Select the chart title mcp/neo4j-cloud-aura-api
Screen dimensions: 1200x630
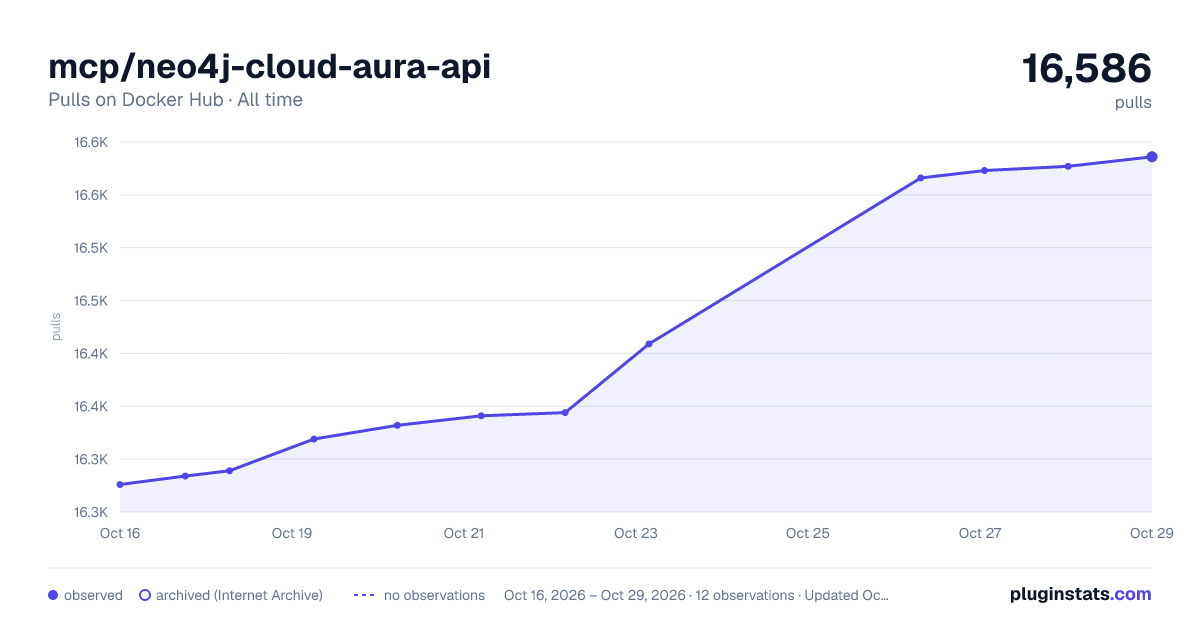coord(269,67)
